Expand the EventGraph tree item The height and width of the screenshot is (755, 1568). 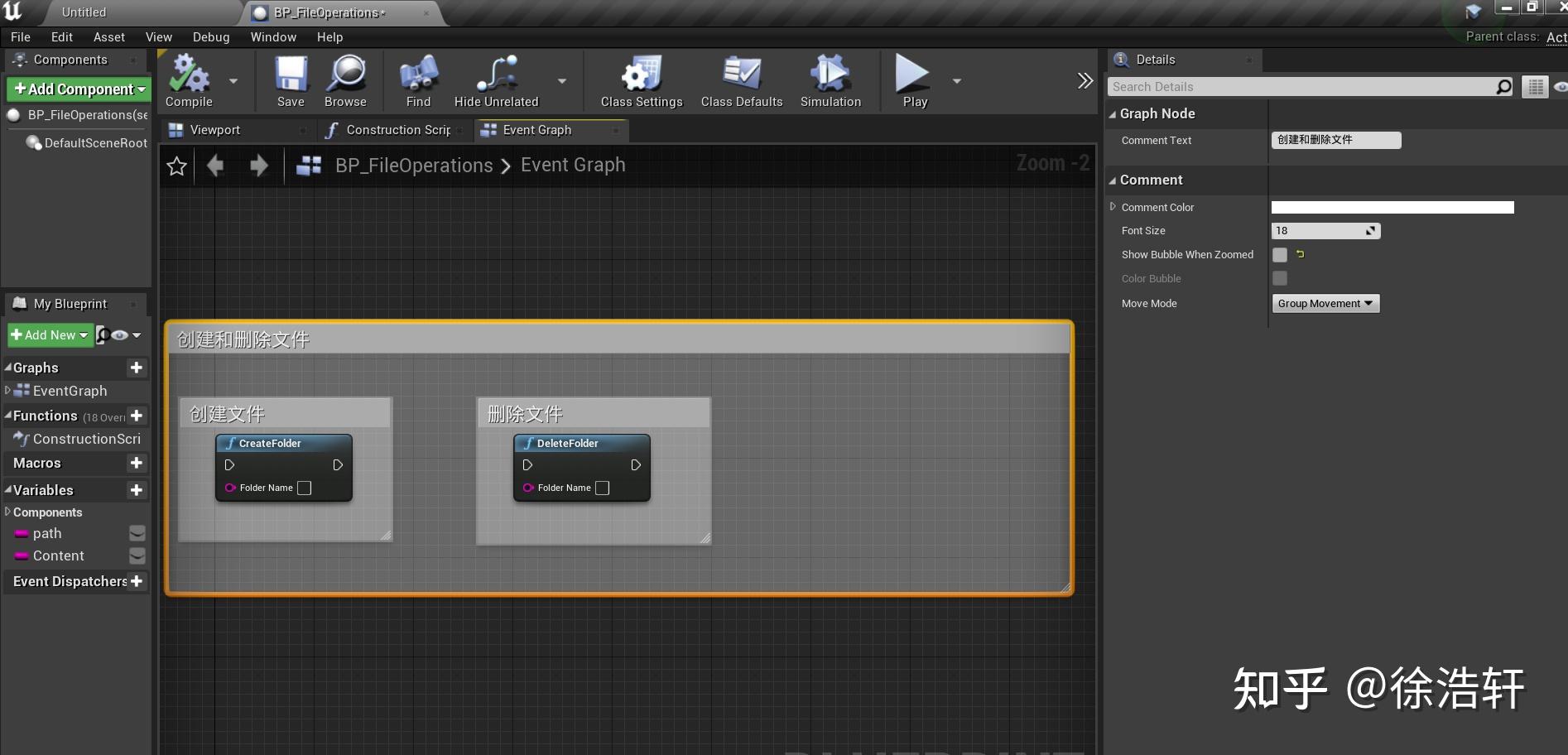[x=7, y=390]
